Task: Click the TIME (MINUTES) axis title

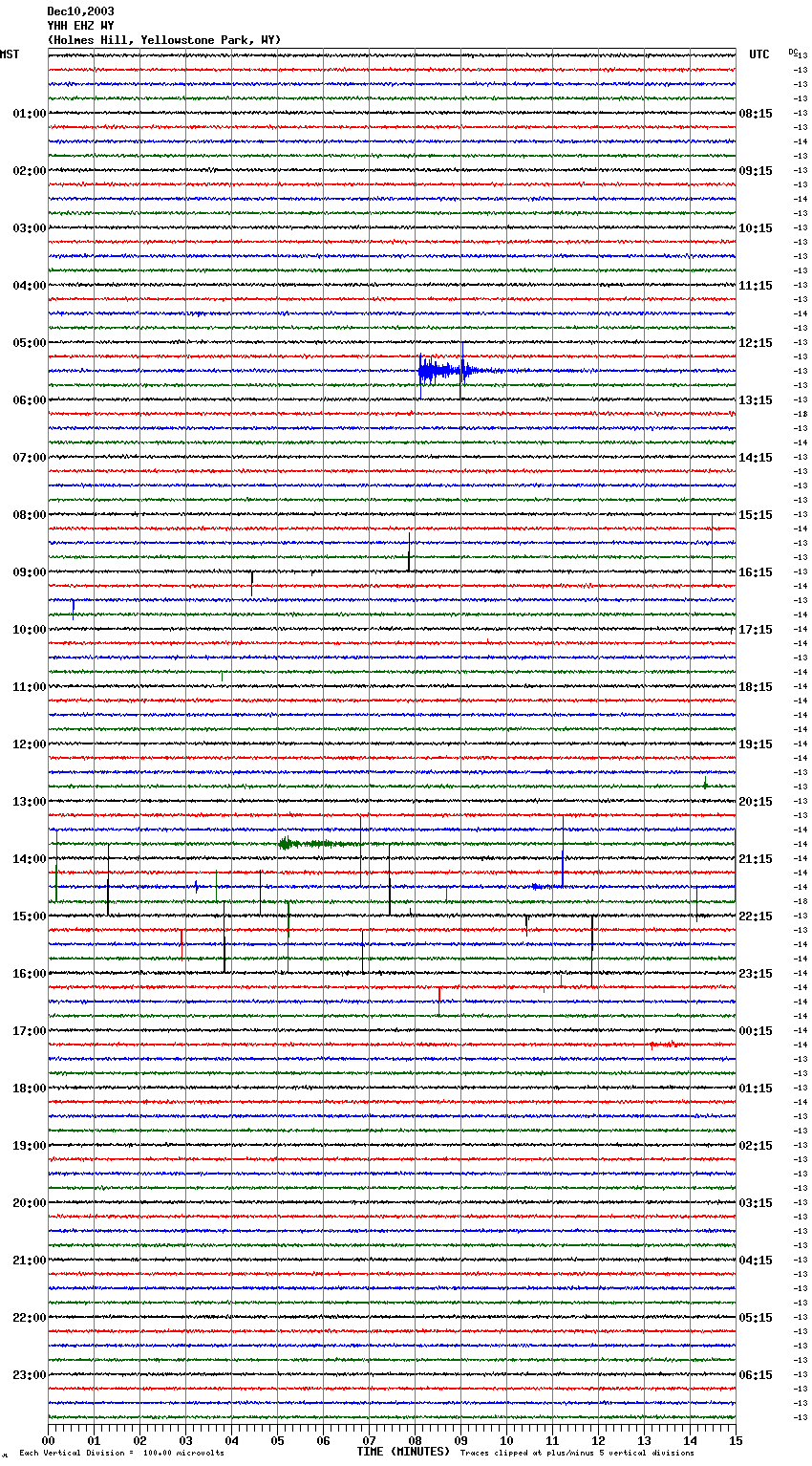Action: [403, 1452]
